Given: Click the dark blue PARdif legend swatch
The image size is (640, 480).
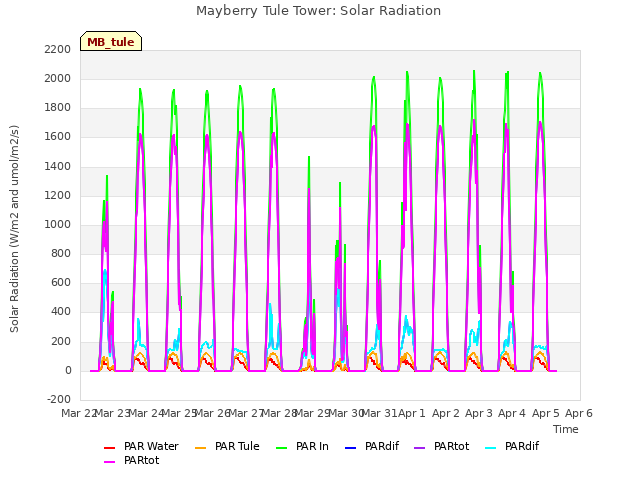Looking at the screenshot, I should [351, 448].
